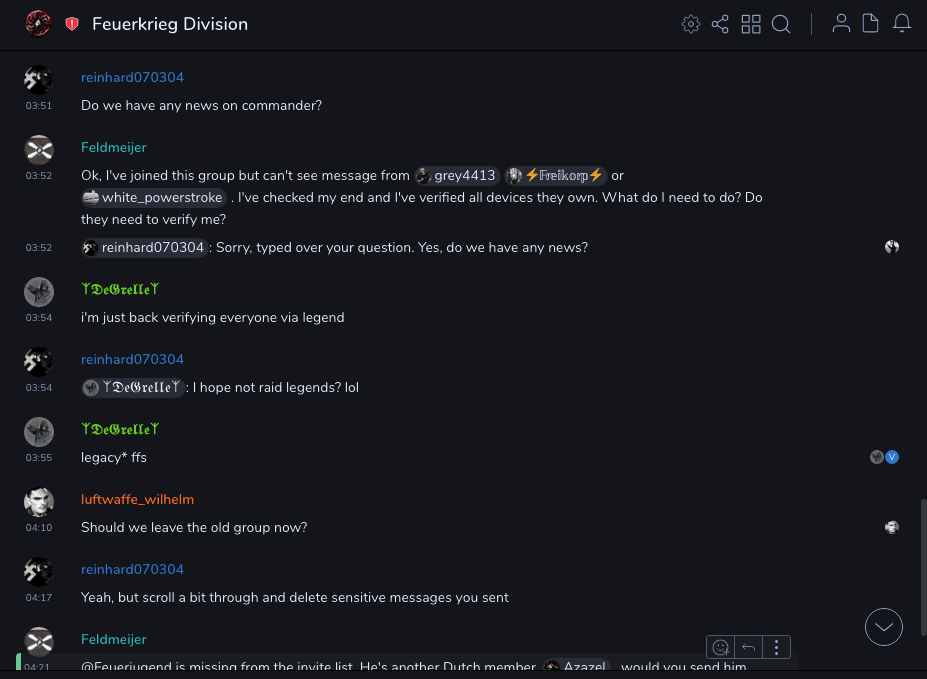Click the white_powerstroke mention pill
Screen dimensions: 927x679
click(154, 198)
